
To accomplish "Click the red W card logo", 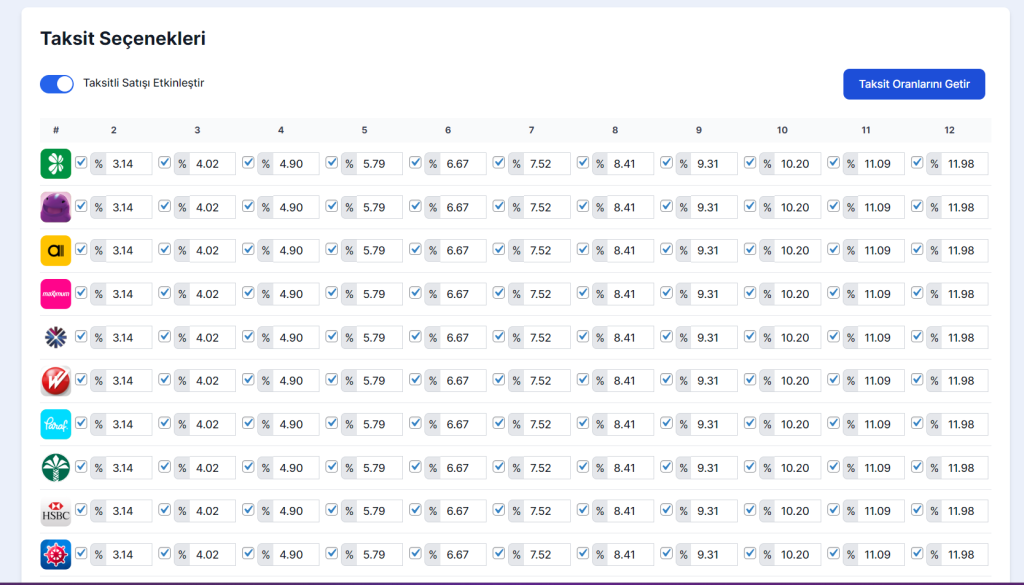I will (55, 381).
